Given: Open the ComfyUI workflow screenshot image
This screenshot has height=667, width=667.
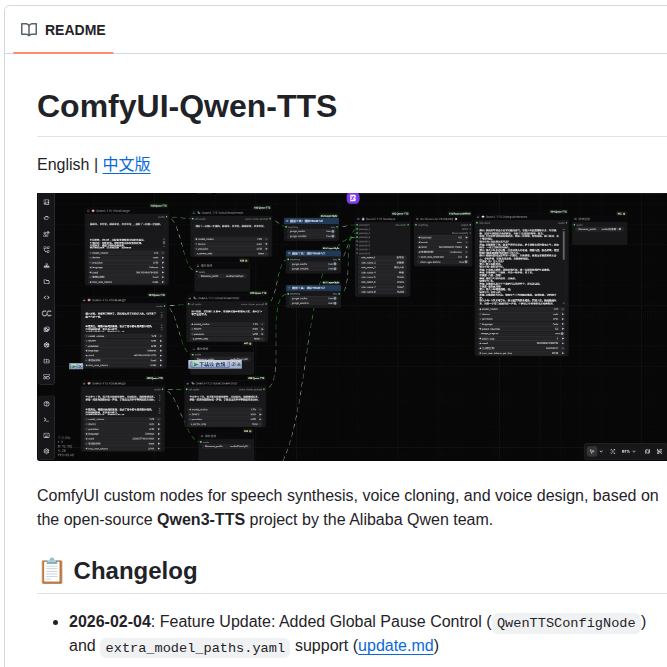Looking at the screenshot, I should point(352,327).
